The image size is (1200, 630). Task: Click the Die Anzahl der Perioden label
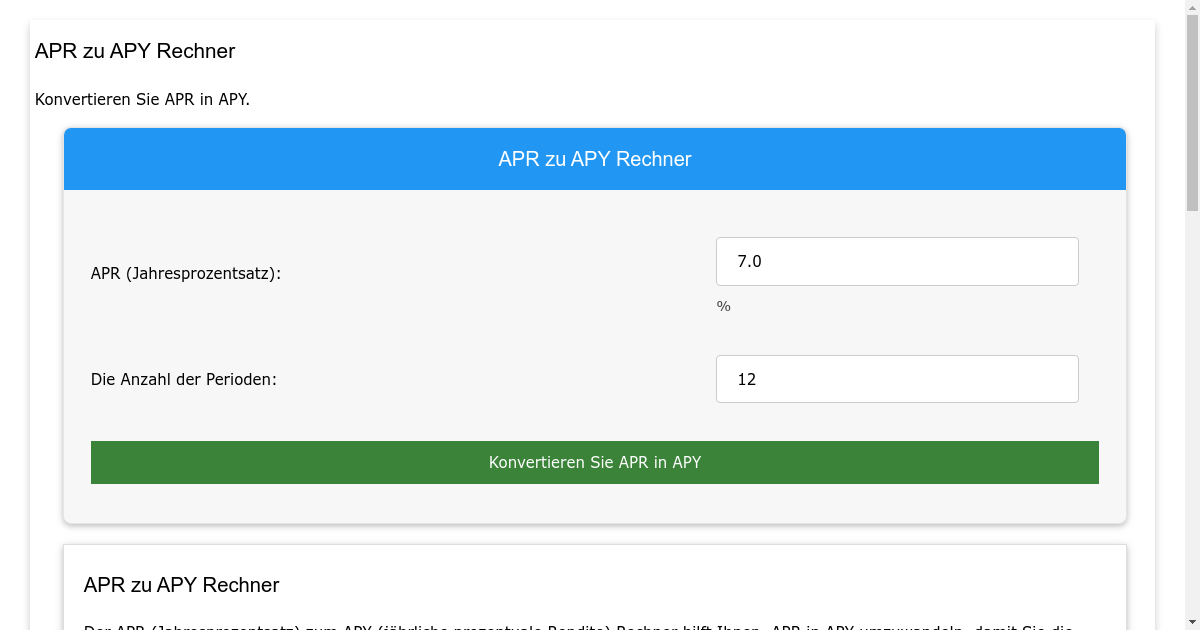(184, 379)
